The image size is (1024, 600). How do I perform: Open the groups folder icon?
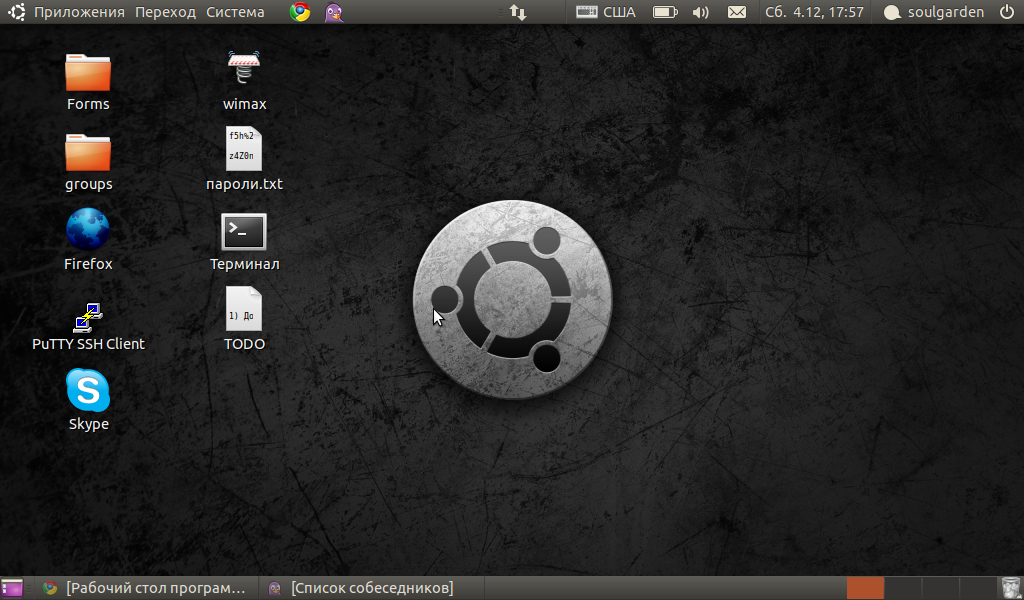(88, 153)
